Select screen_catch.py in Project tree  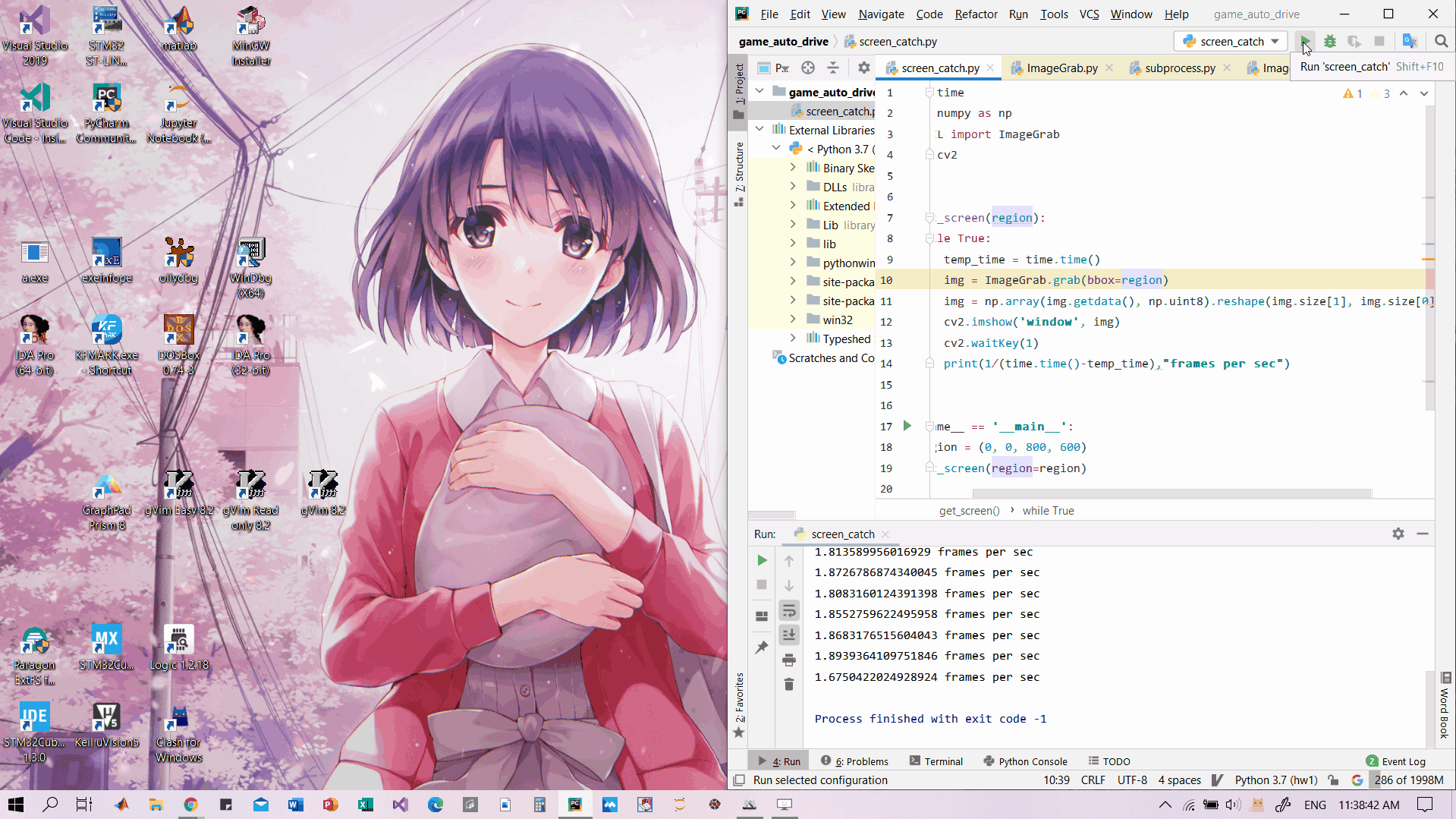(x=831, y=111)
